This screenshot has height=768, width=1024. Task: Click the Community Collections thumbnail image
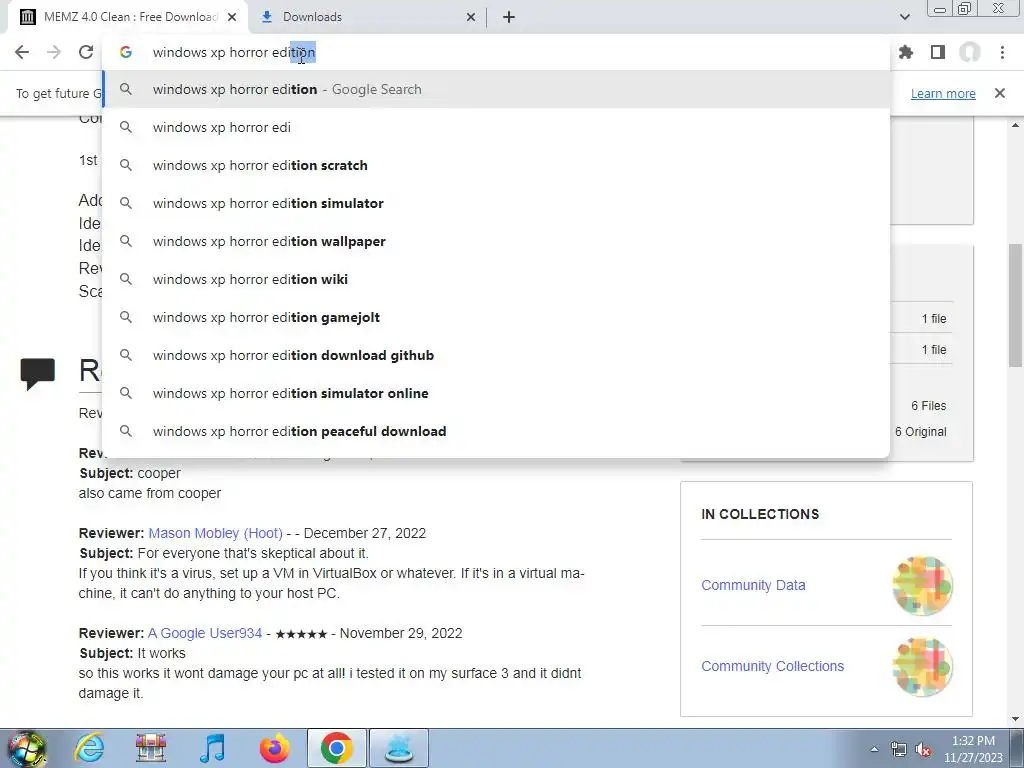click(x=922, y=667)
